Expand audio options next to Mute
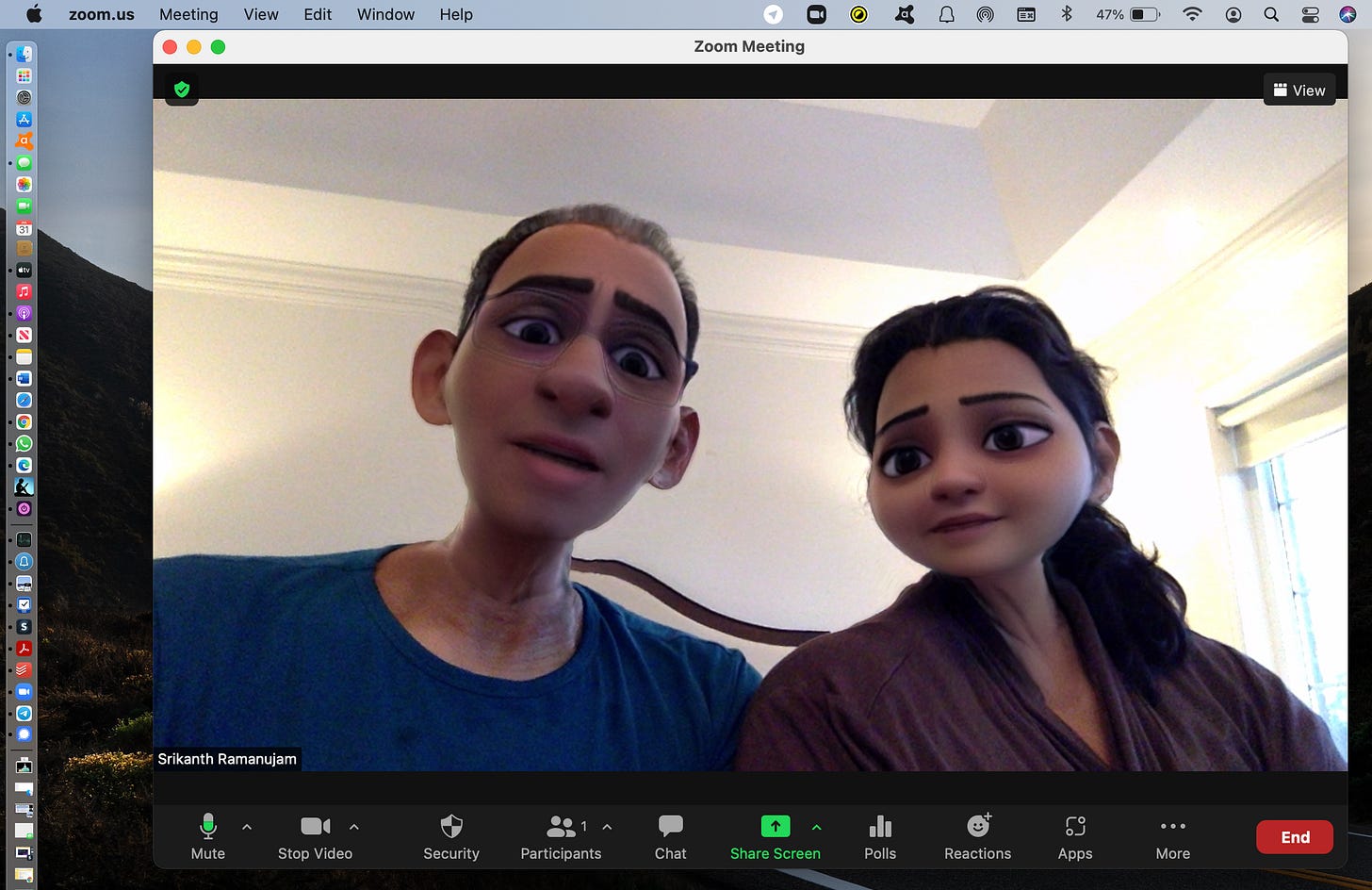This screenshot has height=890, width=1372. (247, 827)
